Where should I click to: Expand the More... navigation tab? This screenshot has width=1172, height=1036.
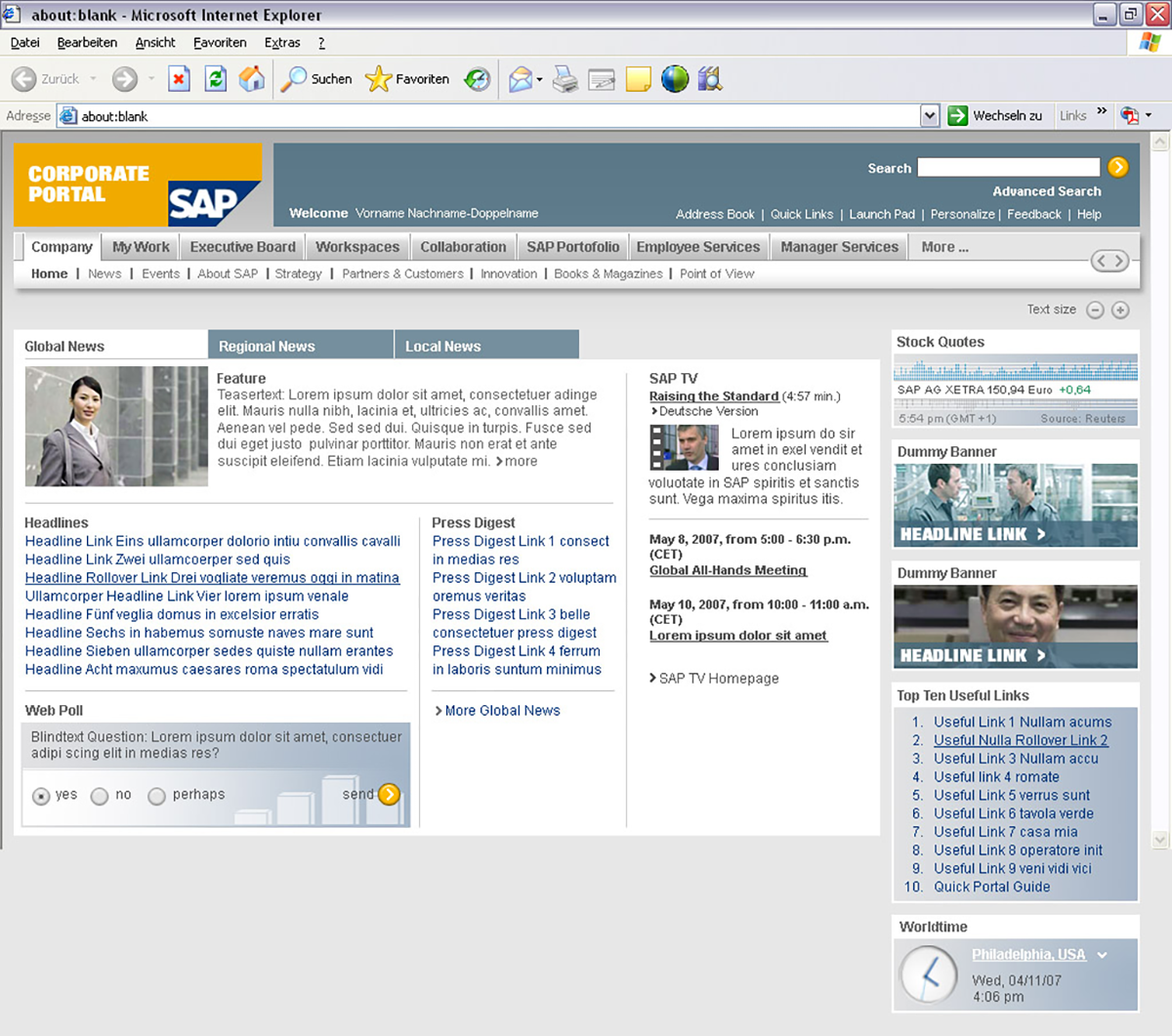point(944,247)
